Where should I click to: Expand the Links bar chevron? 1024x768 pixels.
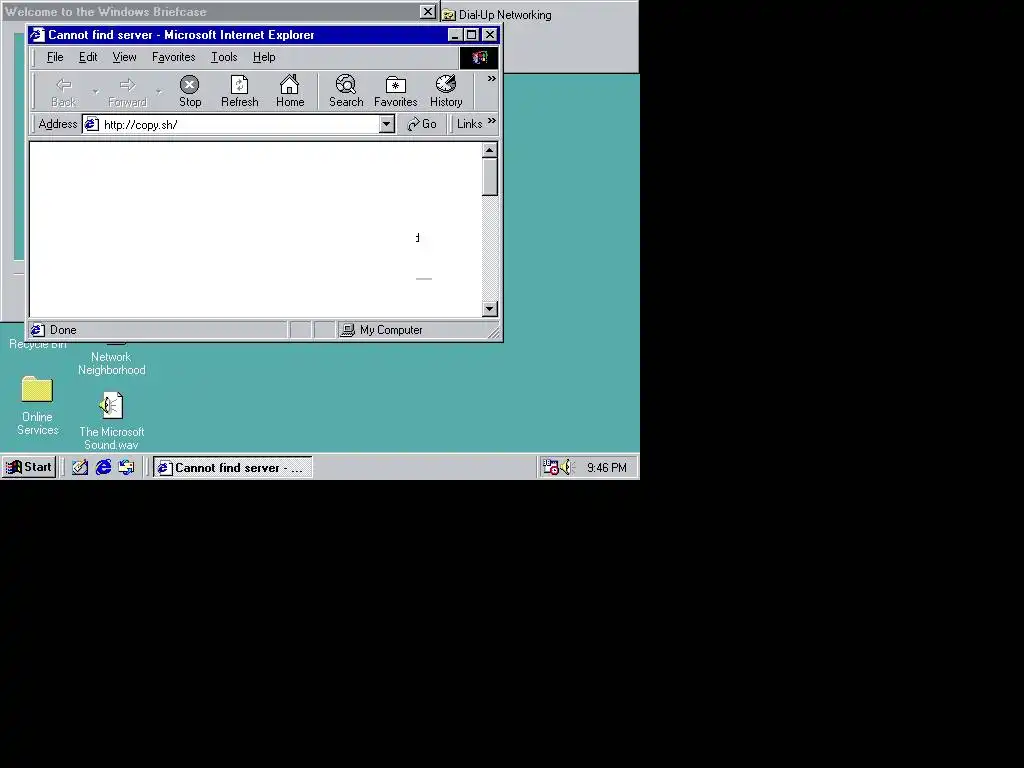[x=491, y=121]
